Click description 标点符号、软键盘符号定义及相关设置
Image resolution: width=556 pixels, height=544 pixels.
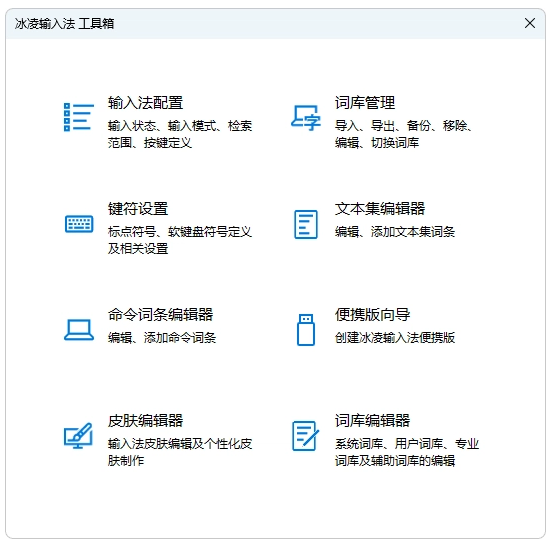[x=180, y=240]
